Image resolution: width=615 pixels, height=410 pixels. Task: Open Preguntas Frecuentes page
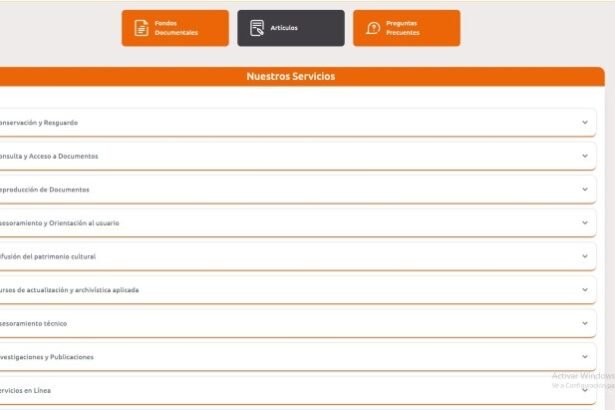[407, 28]
